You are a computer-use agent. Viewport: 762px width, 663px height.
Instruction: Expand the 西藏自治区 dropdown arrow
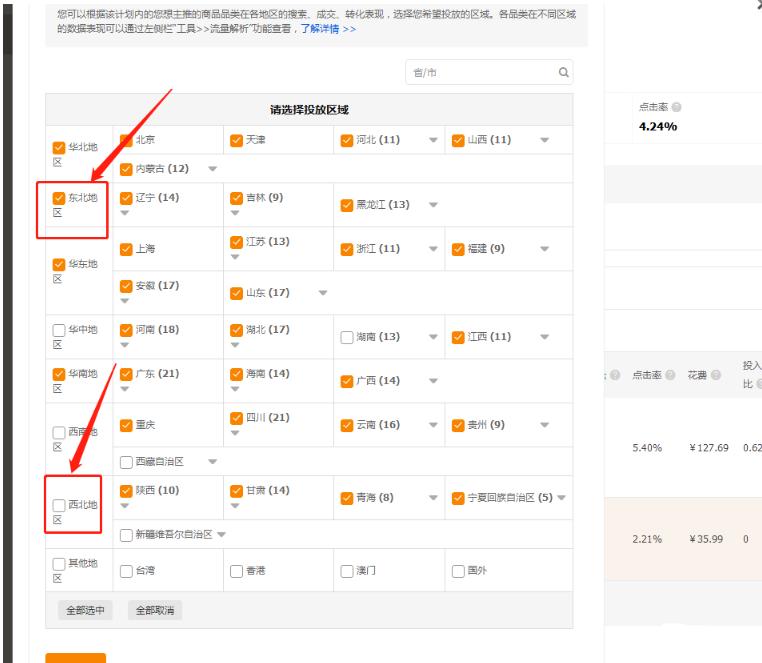[x=212, y=462]
